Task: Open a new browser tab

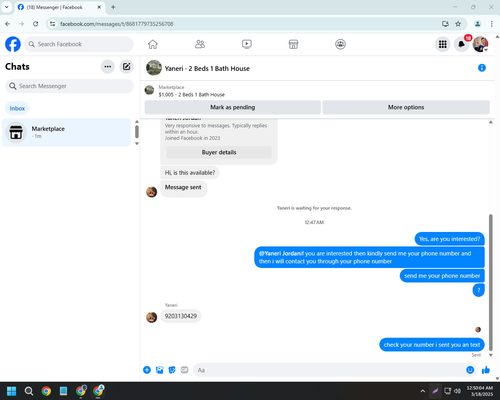Action: pos(113,7)
